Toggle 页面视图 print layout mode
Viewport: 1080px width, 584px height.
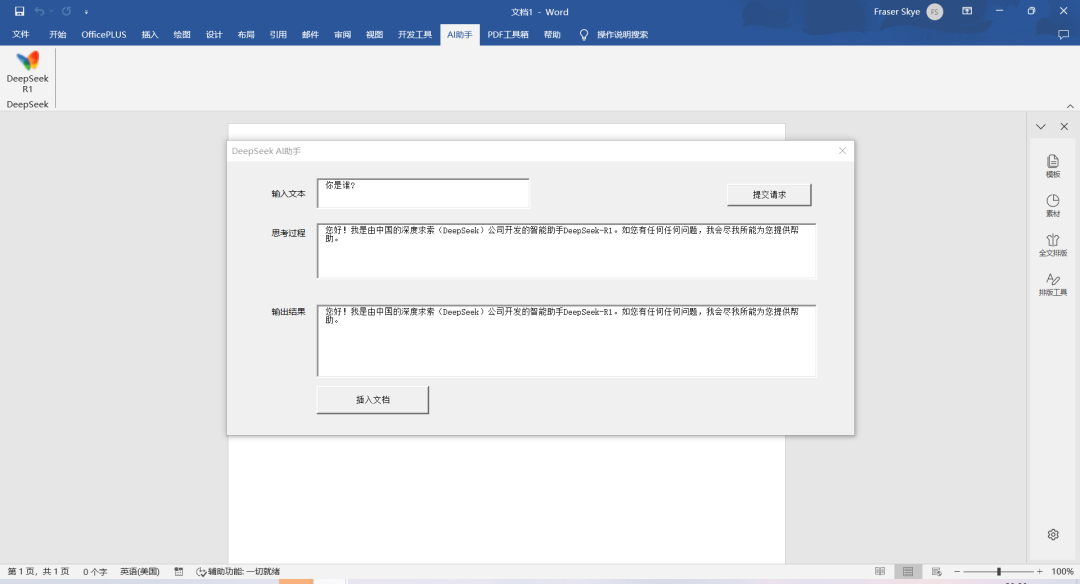pyautogui.click(x=906, y=571)
